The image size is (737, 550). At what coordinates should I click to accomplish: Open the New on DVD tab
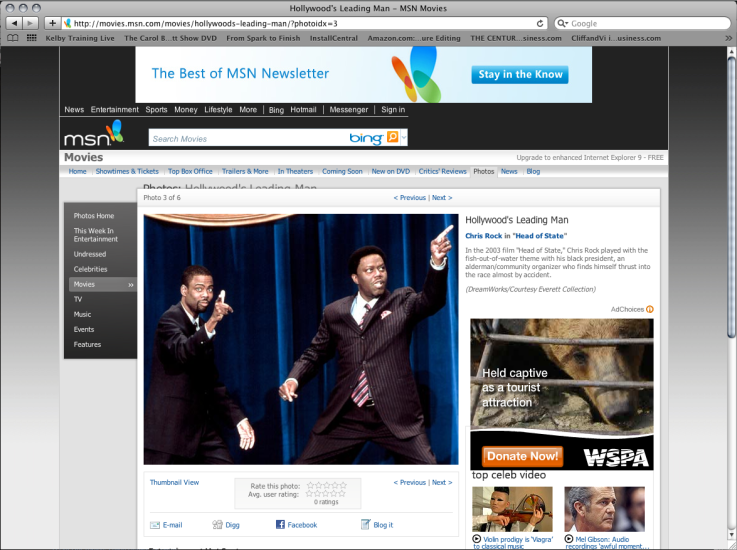click(x=391, y=172)
